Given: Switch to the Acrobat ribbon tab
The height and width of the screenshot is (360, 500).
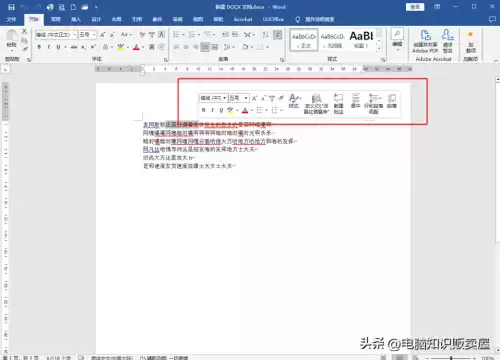Looking at the screenshot, I should click(243, 19).
